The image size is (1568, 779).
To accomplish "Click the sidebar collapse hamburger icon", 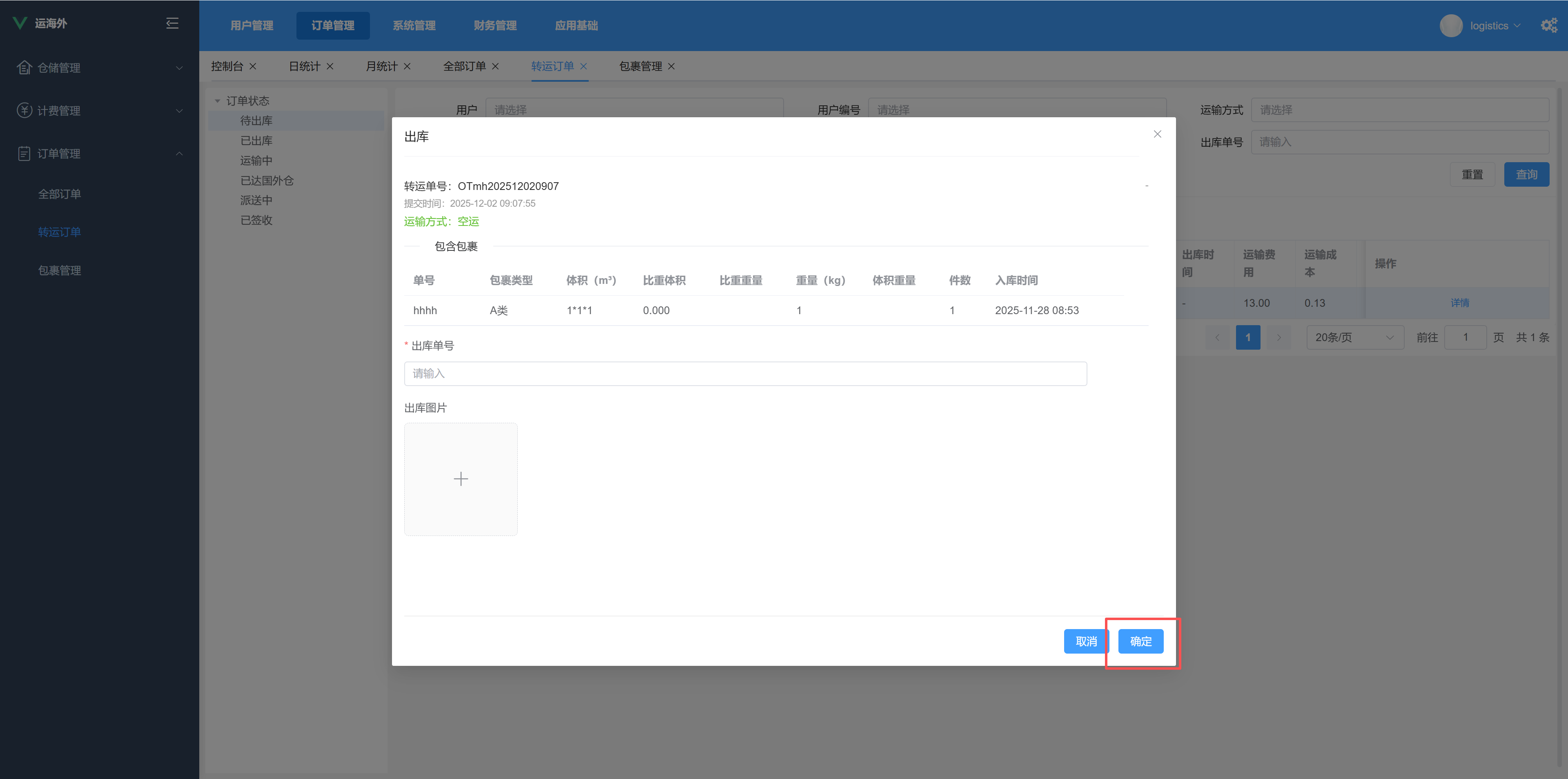I will tap(172, 23).
